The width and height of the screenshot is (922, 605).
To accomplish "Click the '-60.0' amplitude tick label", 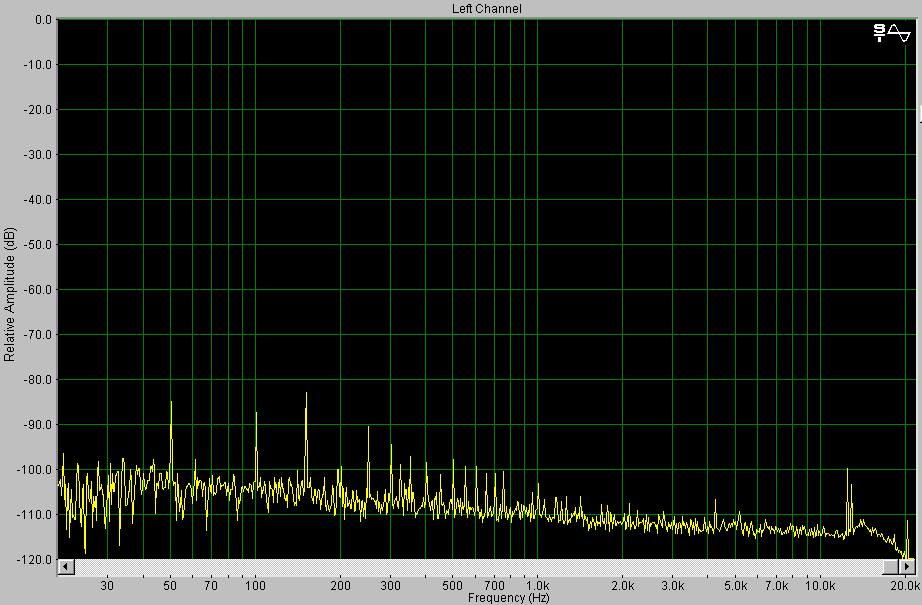I will pos(38,290).
